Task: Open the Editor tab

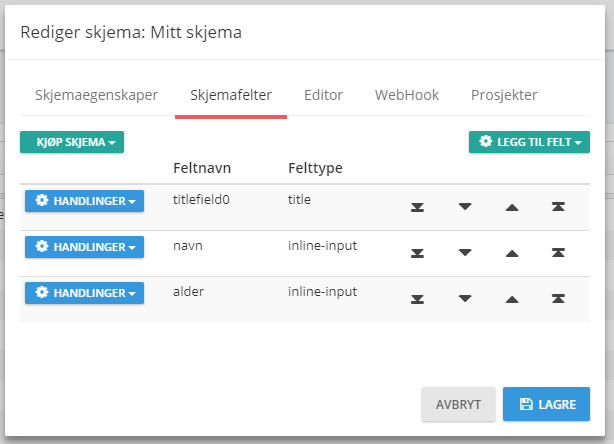Action: (323, 95)
